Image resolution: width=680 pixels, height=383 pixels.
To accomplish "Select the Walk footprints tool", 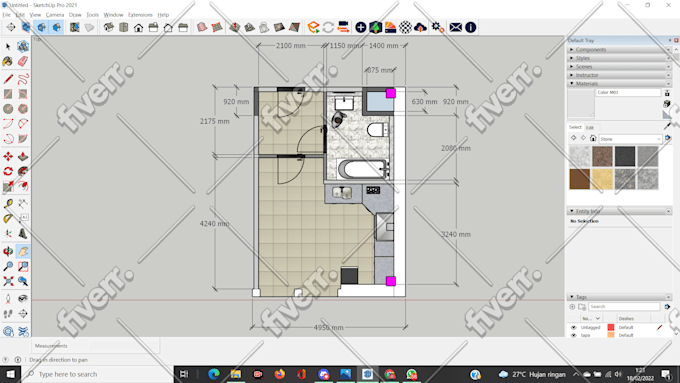I will (8, 313).
